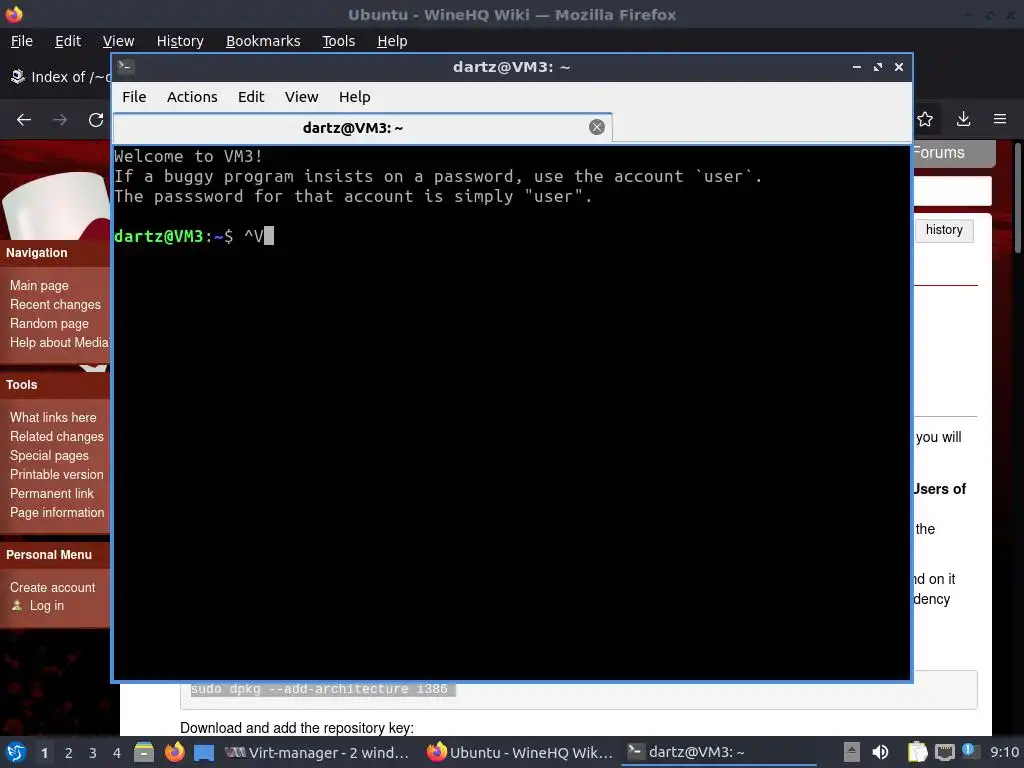
Task: Close the dartz@VM3 terminal tab
Action: [x=596, y=127]
